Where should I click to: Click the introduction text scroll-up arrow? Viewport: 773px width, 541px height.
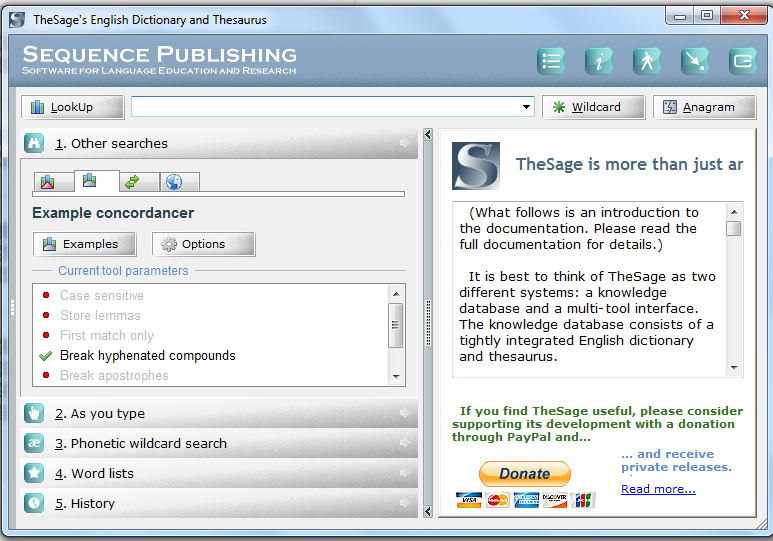pyautogui.click(x=734, y=212)
